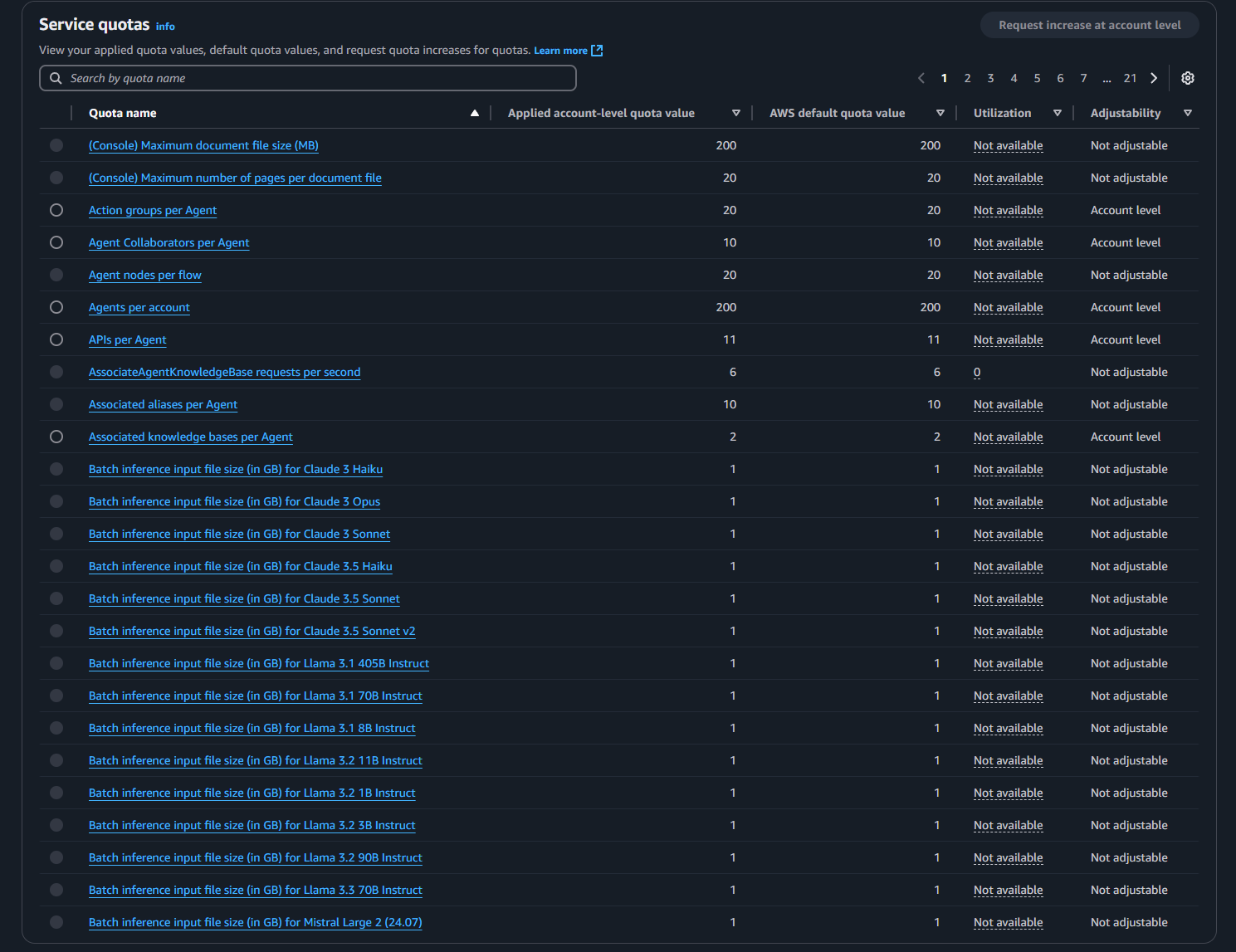Screen dimensions: 1236x952
Task: Sort by Applied account-level quota value arrow
Action: (736, 113)
